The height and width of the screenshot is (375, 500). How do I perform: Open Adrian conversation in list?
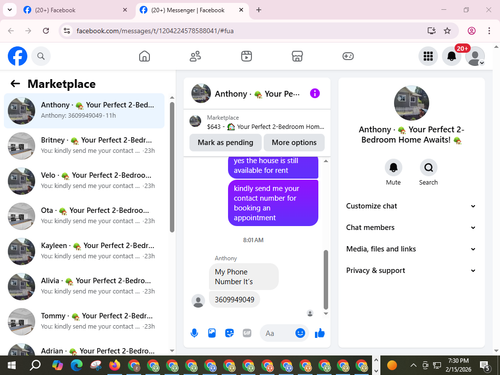coord(84,348)
